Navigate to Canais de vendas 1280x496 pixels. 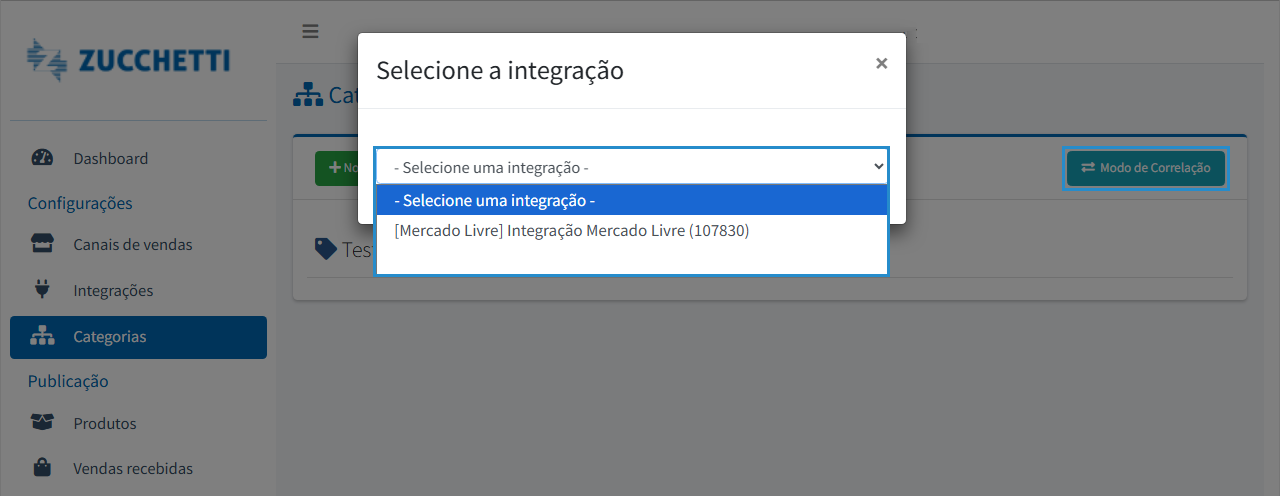point(132,244)
